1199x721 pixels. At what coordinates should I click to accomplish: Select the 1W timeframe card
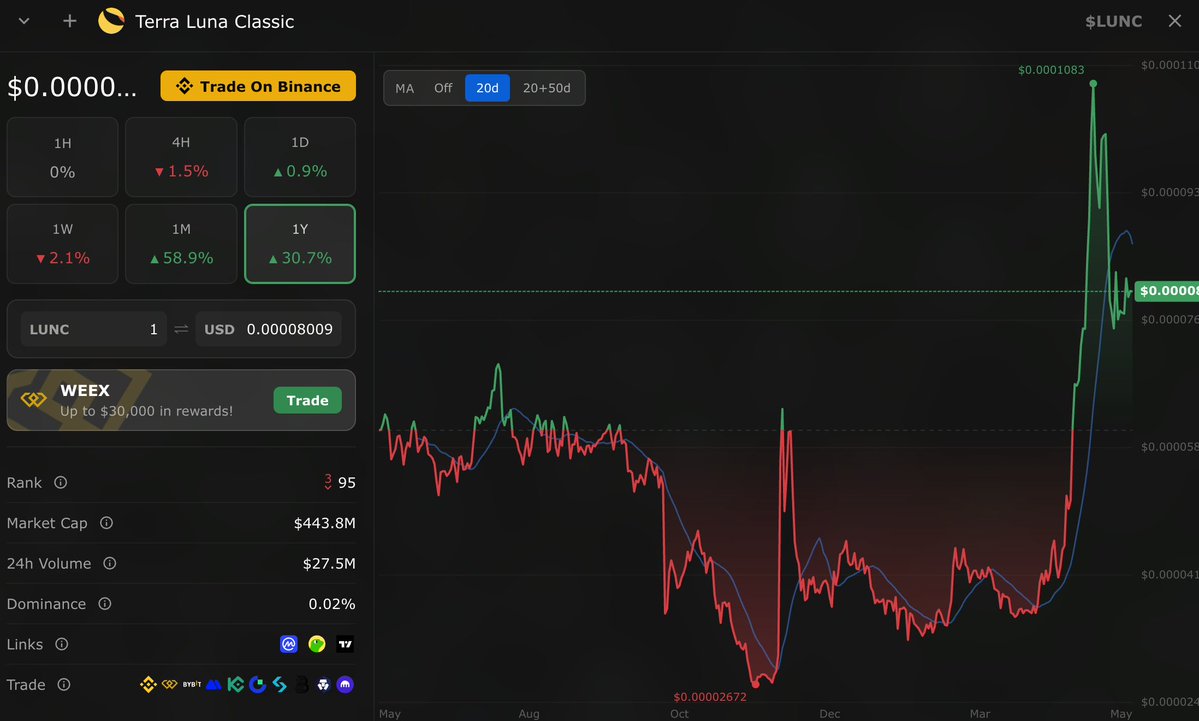(63, 244)
